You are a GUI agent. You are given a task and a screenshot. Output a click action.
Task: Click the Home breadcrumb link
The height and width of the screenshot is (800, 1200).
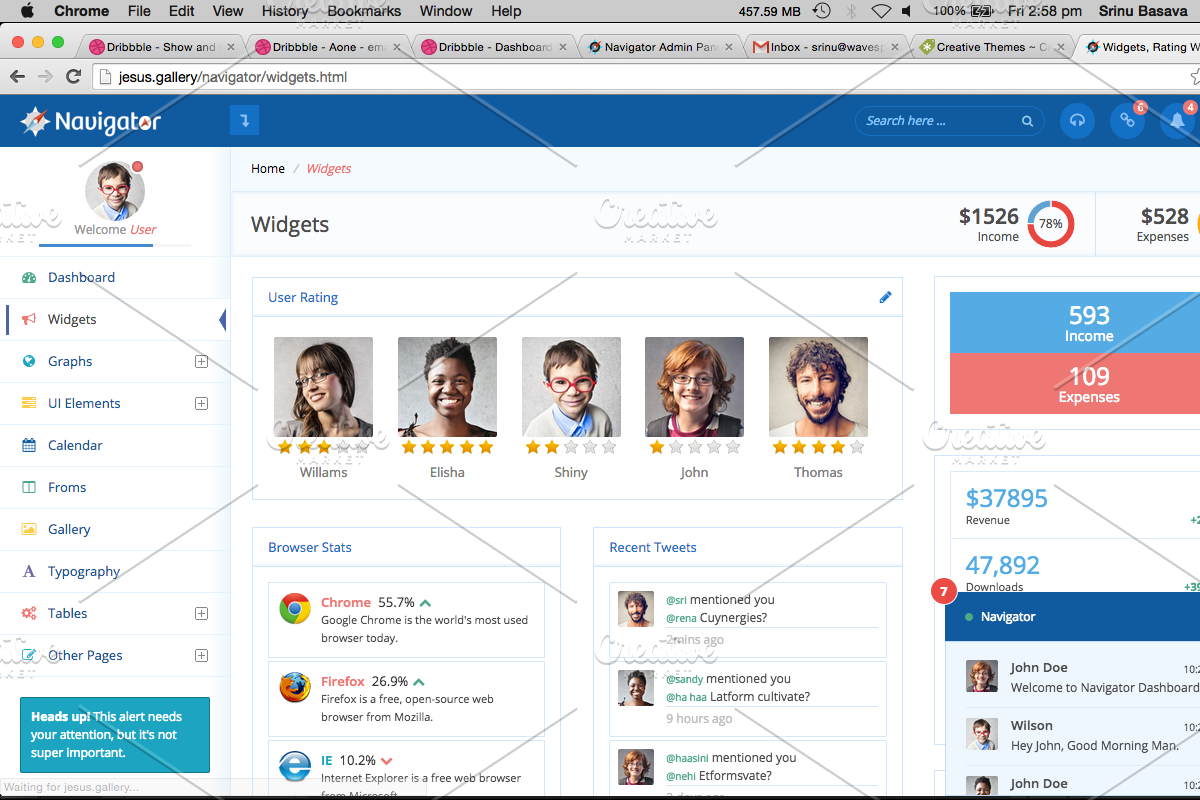267,168
